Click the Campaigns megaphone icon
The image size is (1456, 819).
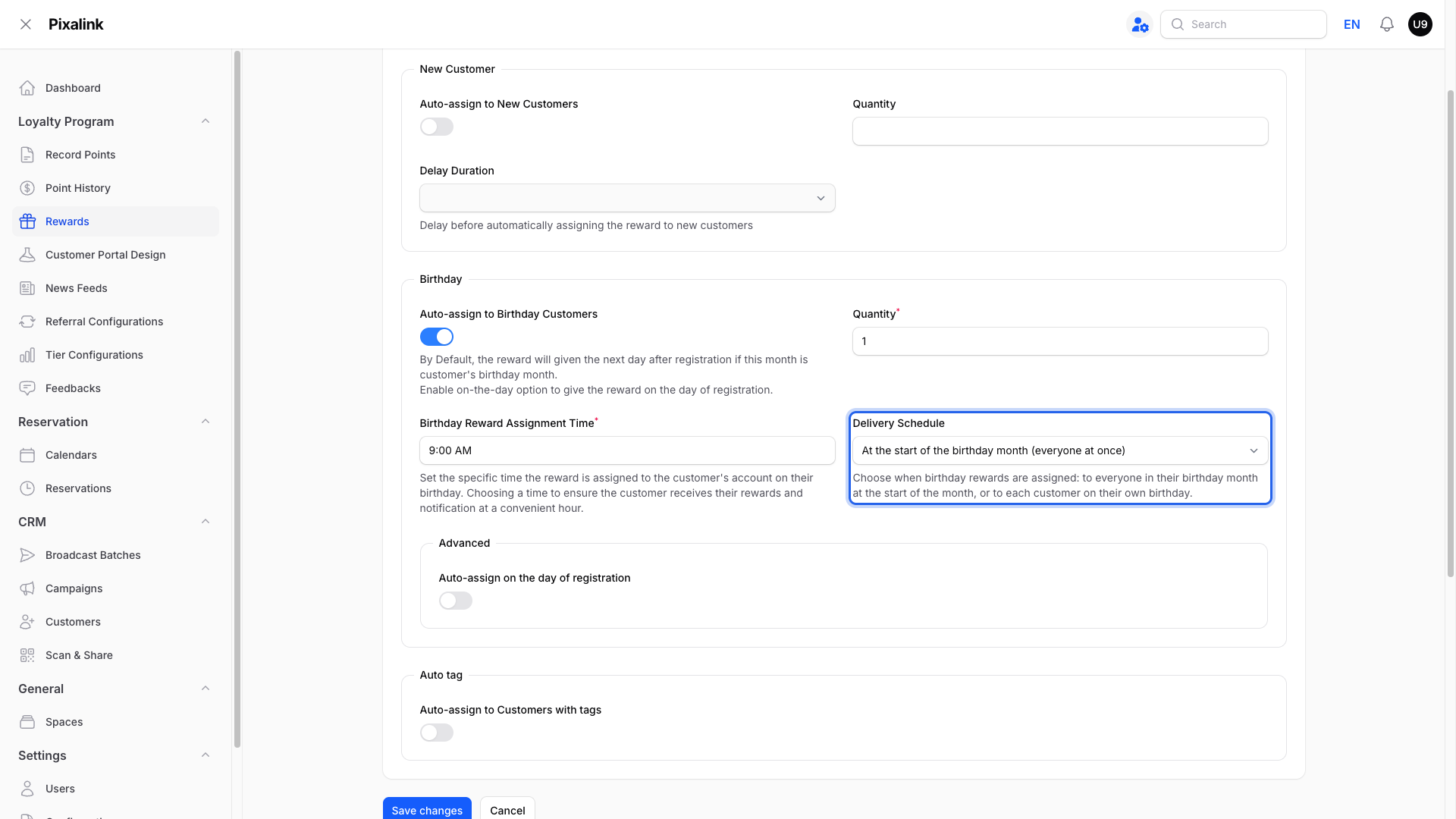tap(27, 588)
